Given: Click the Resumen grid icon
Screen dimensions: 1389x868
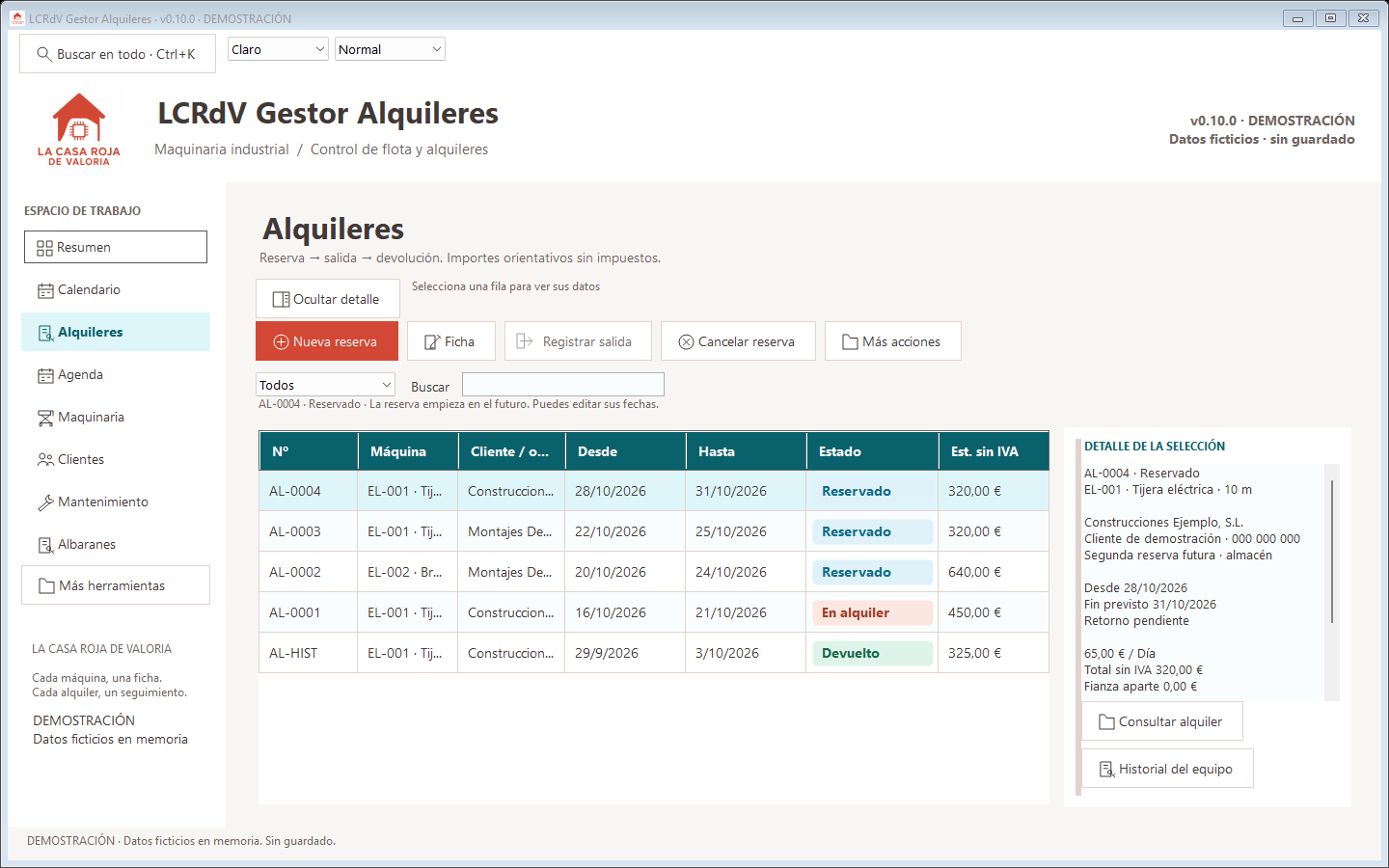Looking at the screenshot, I should point(44,248).
